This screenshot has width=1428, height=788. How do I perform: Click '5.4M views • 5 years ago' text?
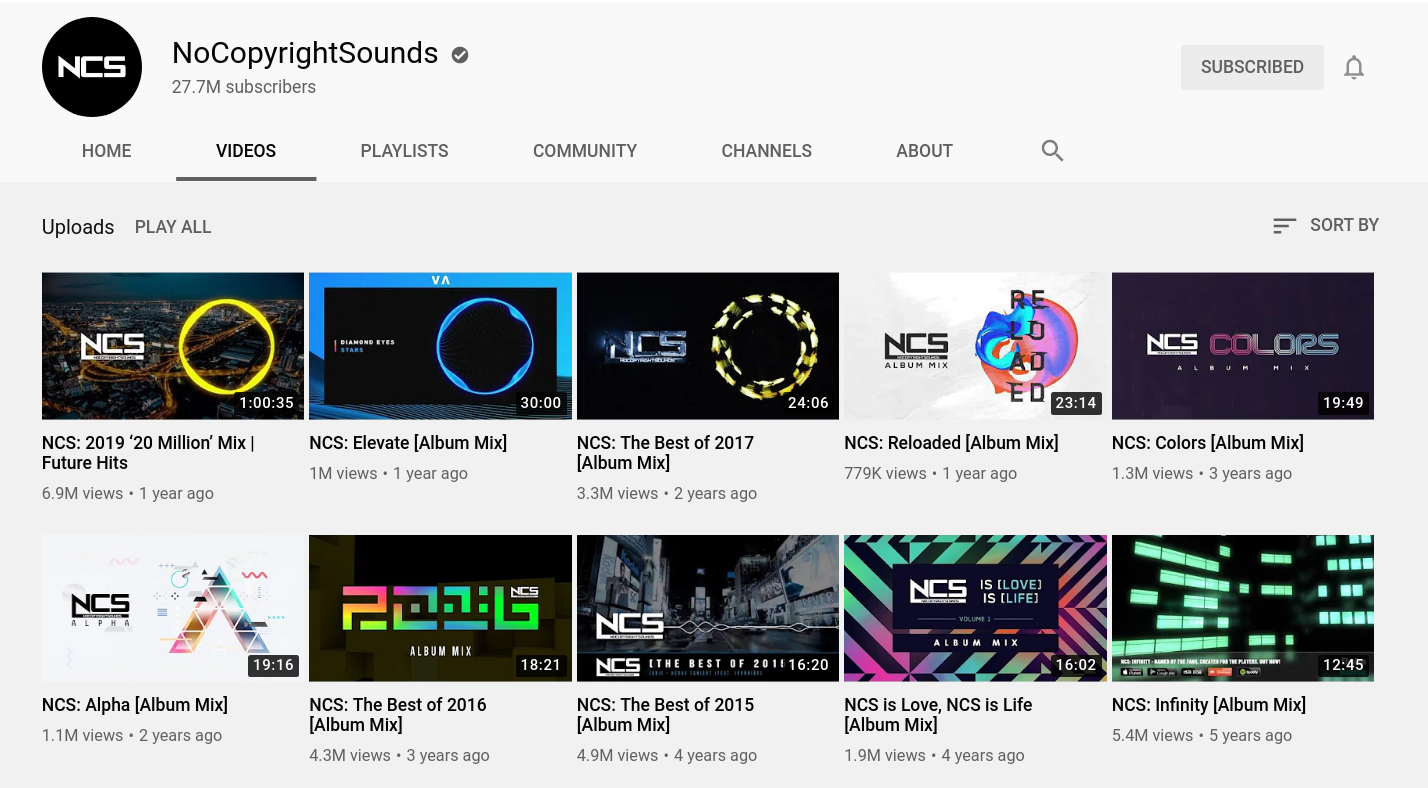[1202, 735]
